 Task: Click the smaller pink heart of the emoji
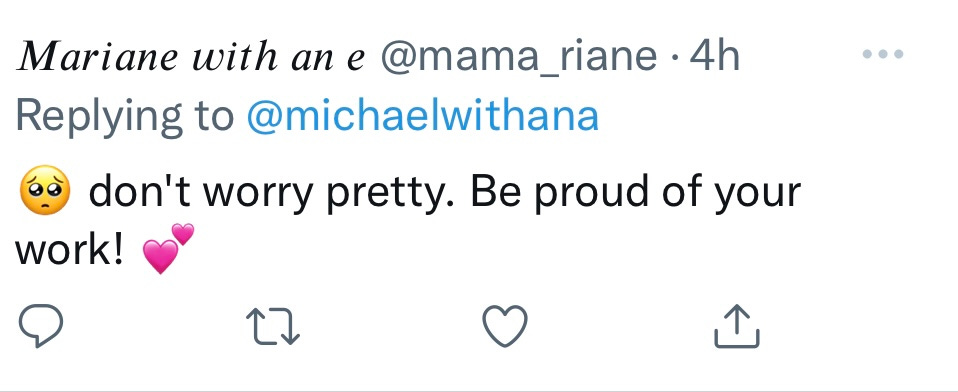click(x=183, y=234)
